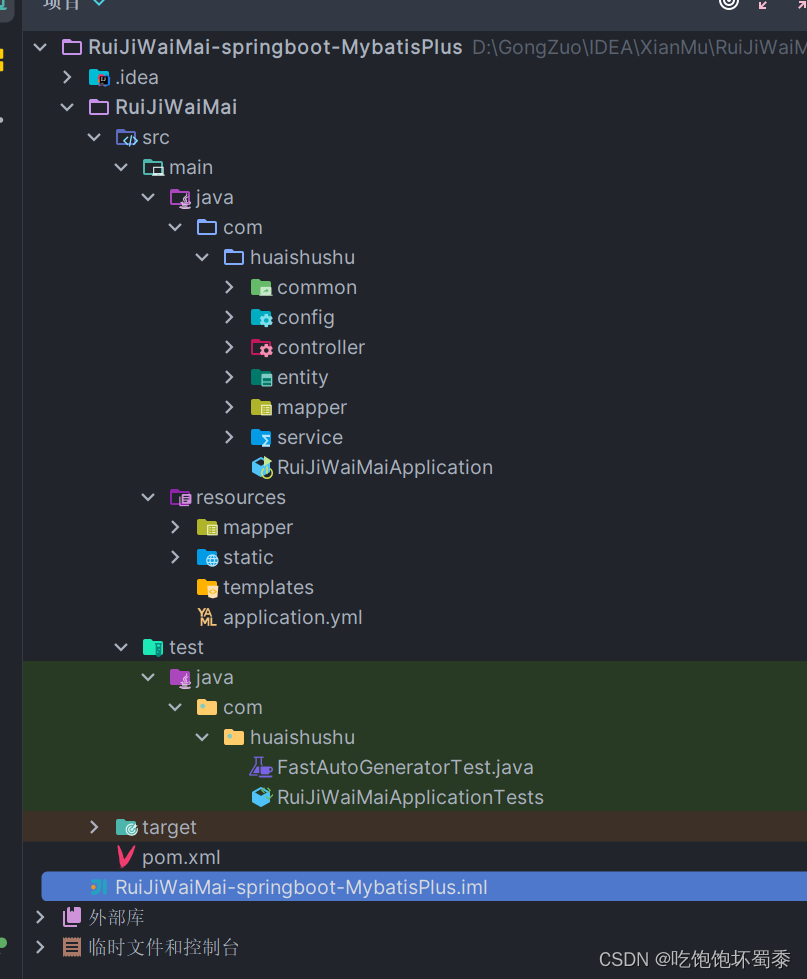This screenshot has height=979, width=807.
Task: Select the templates folder
Action: click(268, 588)
